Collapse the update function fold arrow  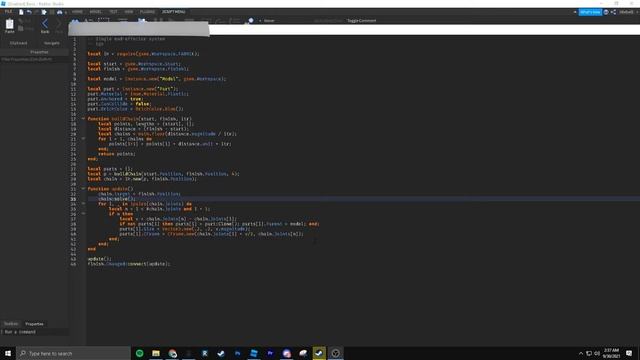(x=83, y=189)
